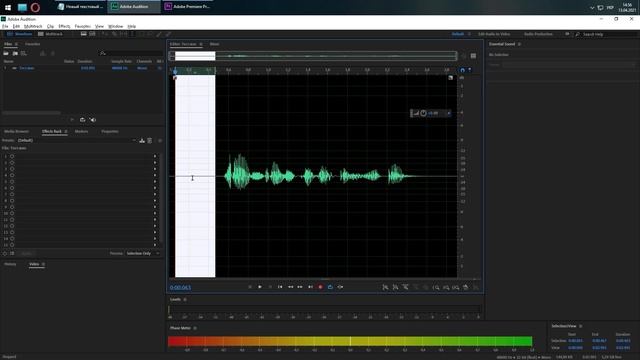
Task: Toggle power button of effect slot 2
Action: pyautogui.click(x=12, y=162)
